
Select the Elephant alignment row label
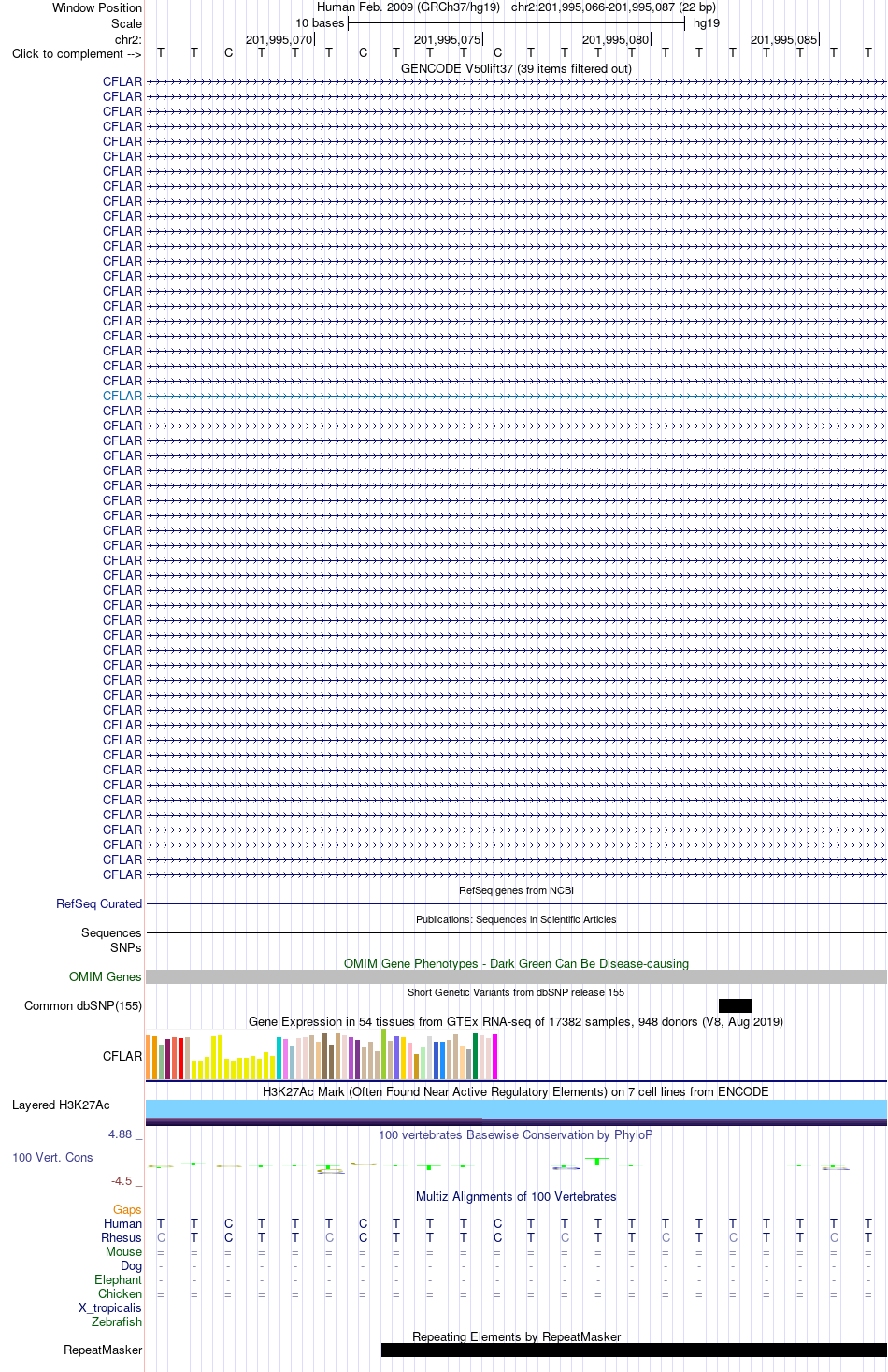click(118, 1279)
